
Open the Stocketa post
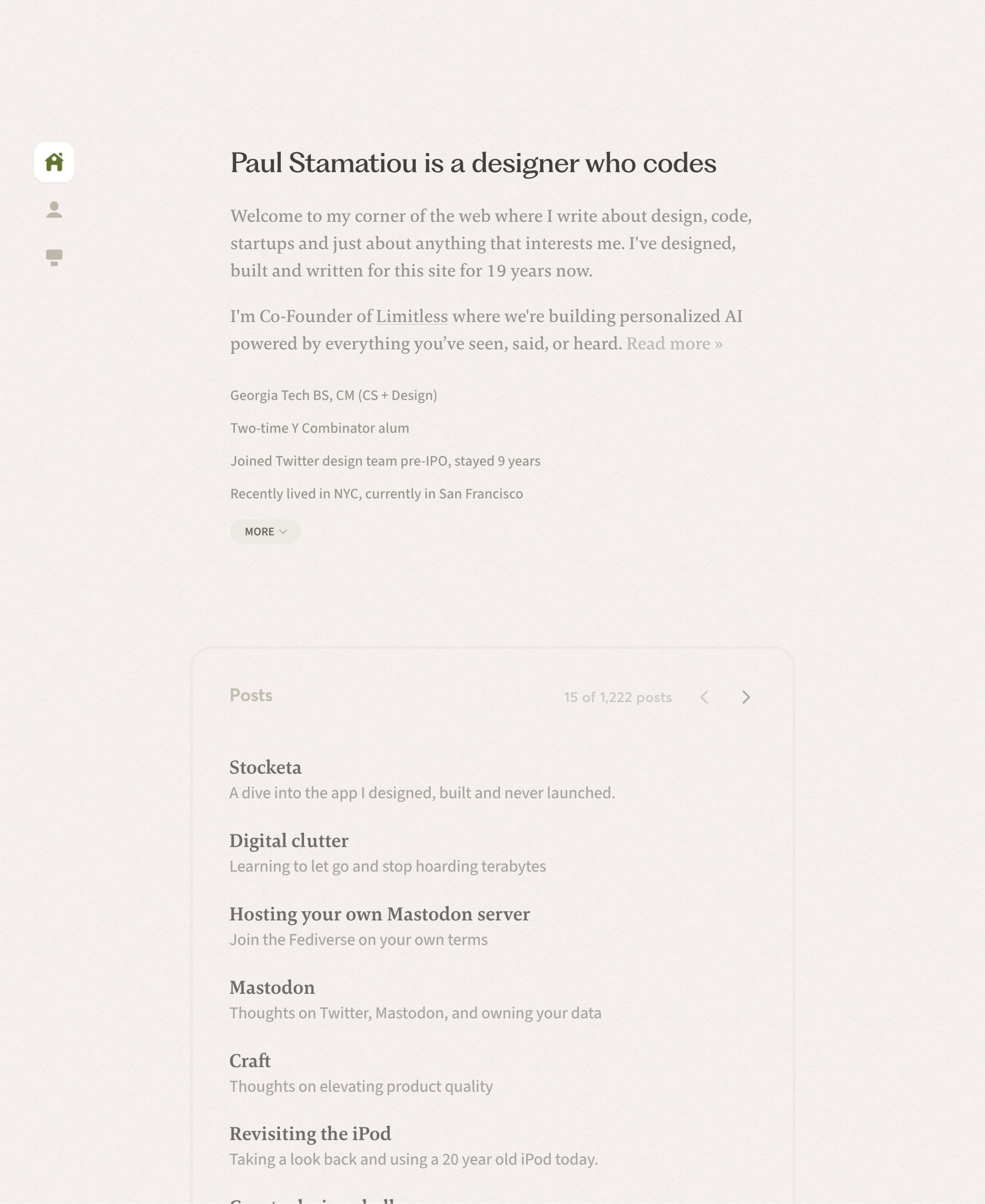click(x=265, y=767)
